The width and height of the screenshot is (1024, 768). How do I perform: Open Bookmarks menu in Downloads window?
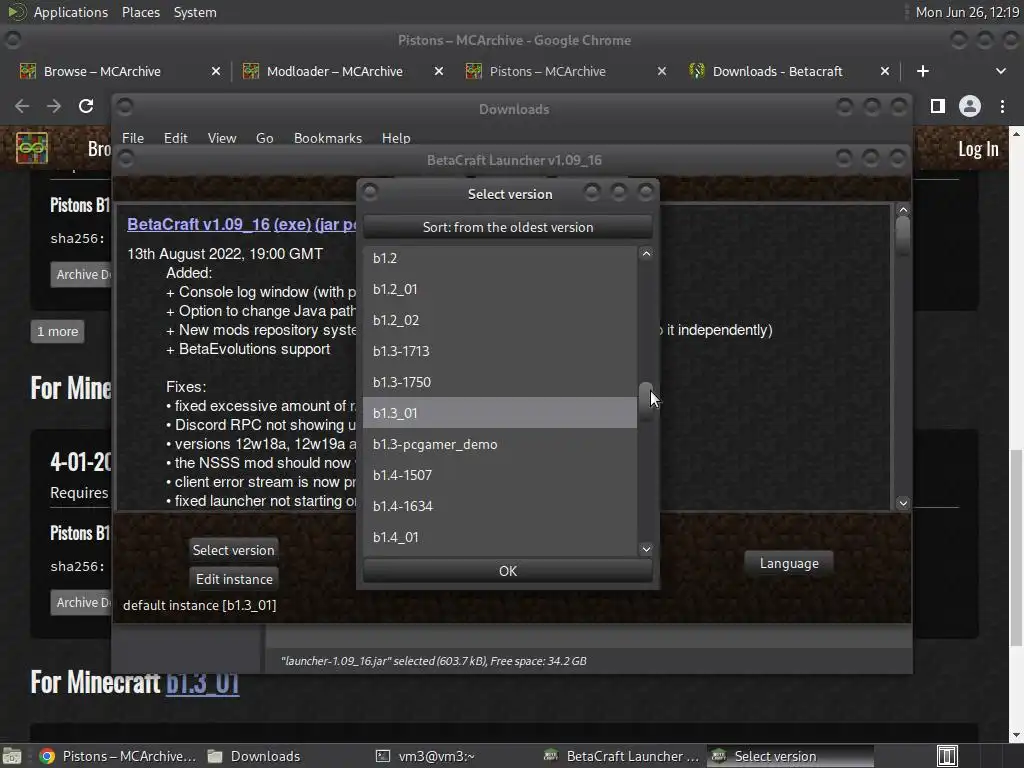pyautogui.click(x=327, y=138)
